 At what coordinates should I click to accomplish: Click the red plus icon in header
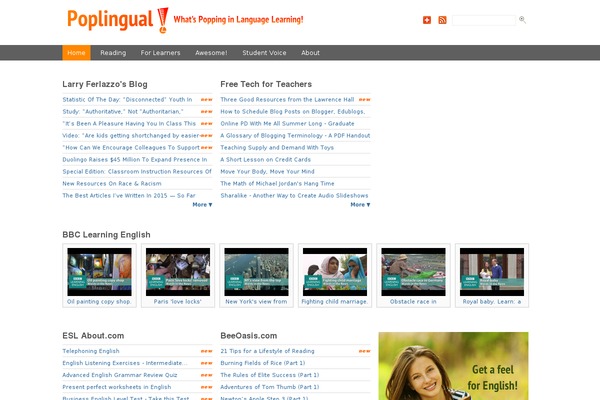coord(427,20)
